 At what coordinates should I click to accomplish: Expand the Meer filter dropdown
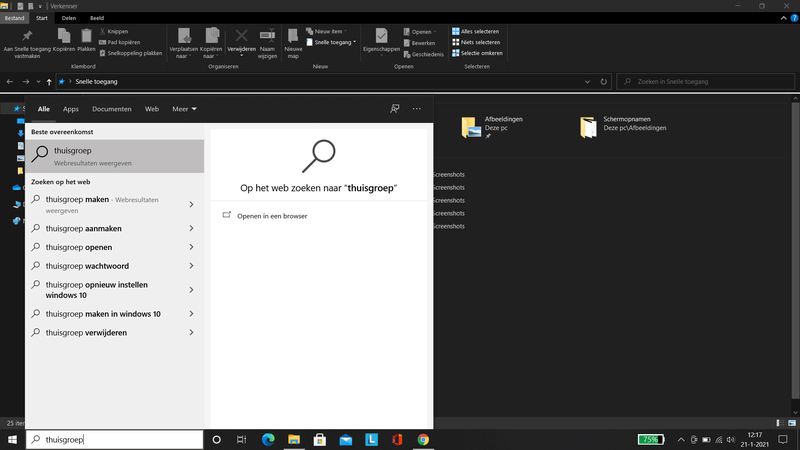pos(185,108)
